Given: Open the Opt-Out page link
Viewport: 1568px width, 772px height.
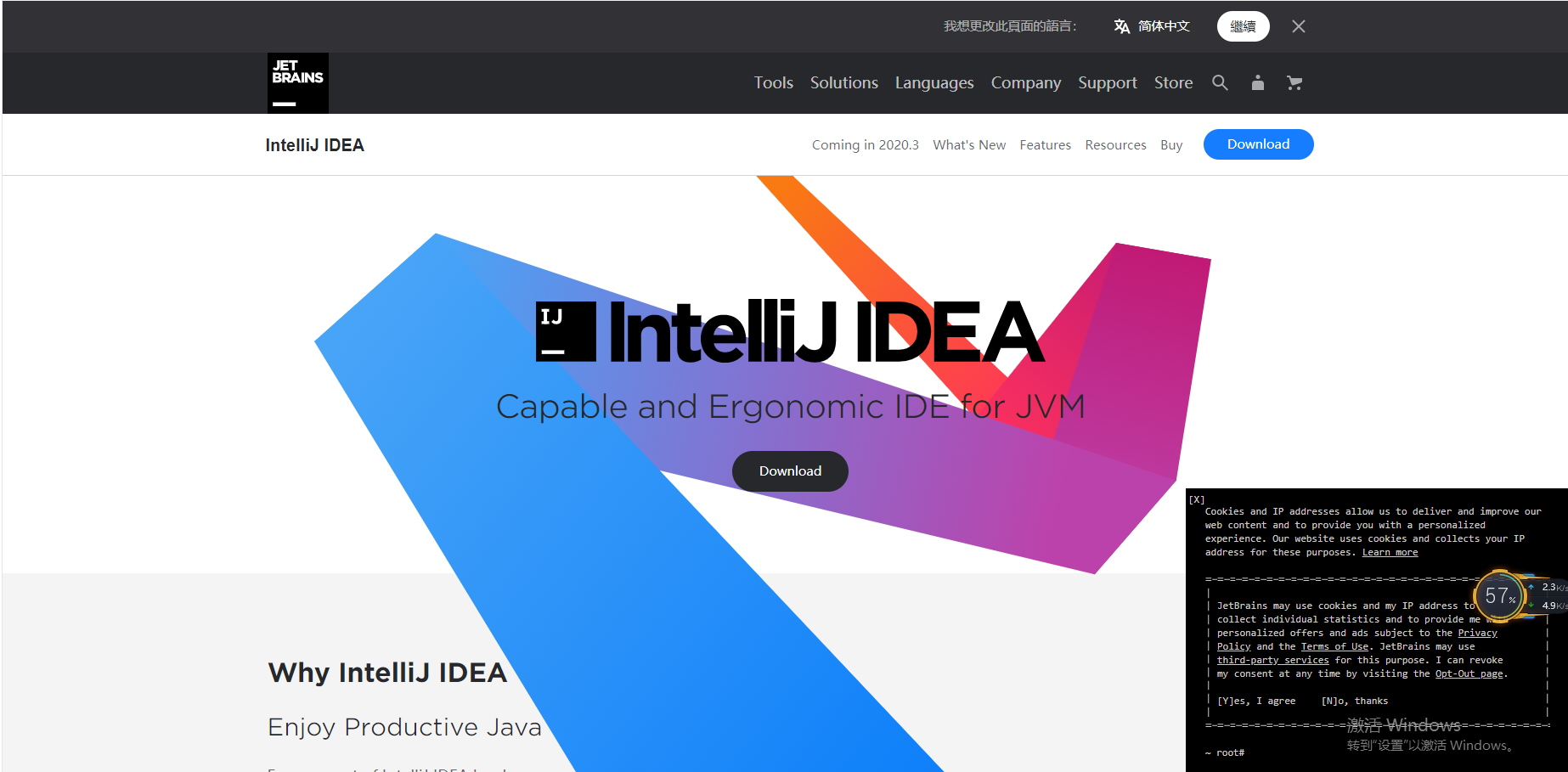Looking at the screenshot, I should coord(1469,674).
